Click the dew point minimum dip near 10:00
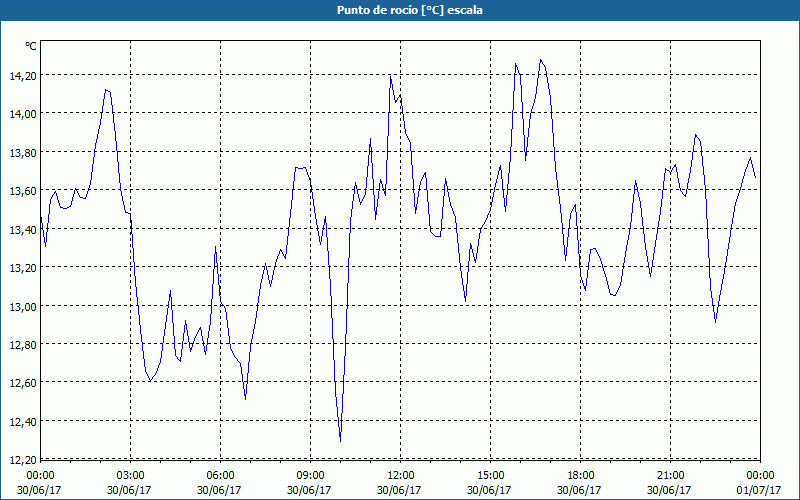This screenshot has height=500, width=800. coord(340,441)
